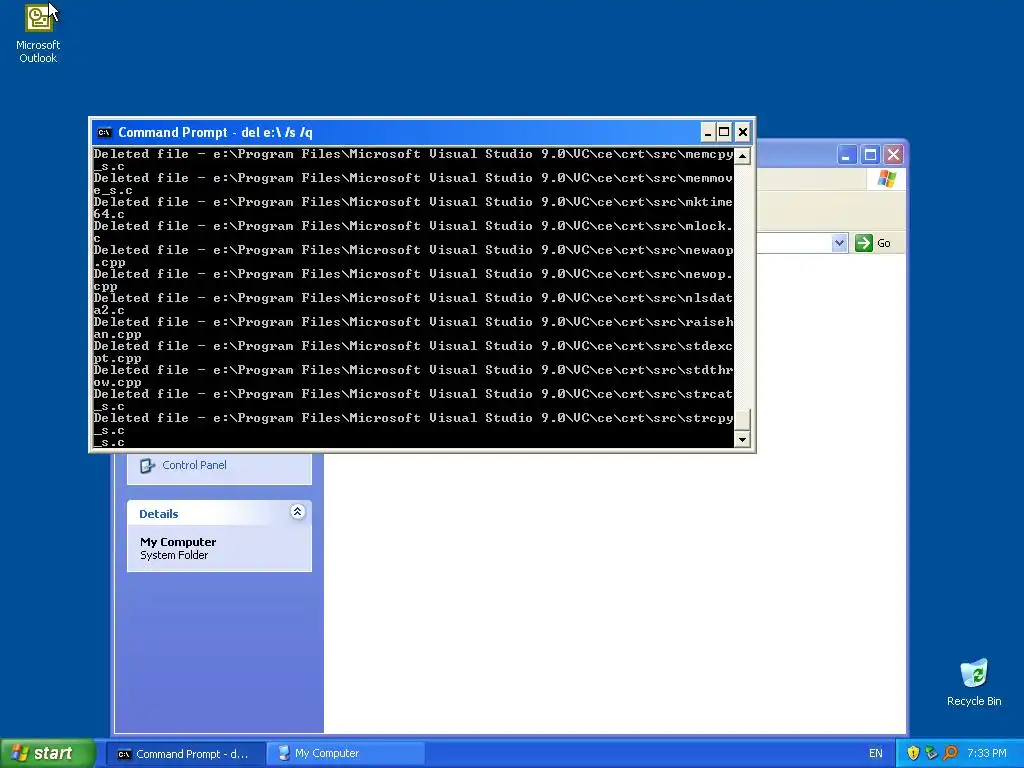Click the 7:33 PM taskbar clock

tap(987, 754)
